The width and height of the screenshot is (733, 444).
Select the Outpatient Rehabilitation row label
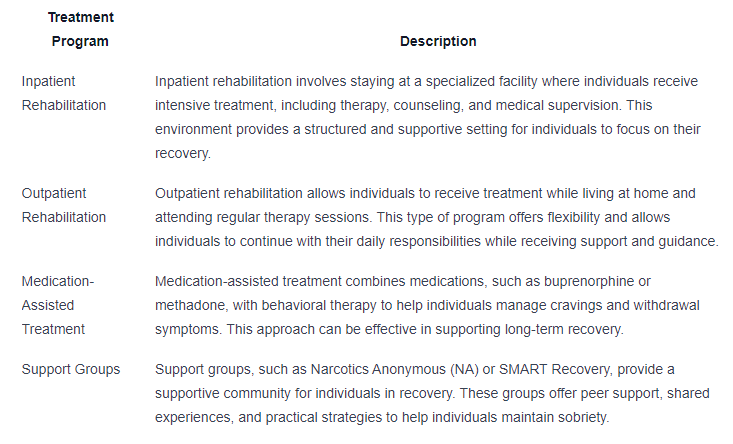(63, 205)
